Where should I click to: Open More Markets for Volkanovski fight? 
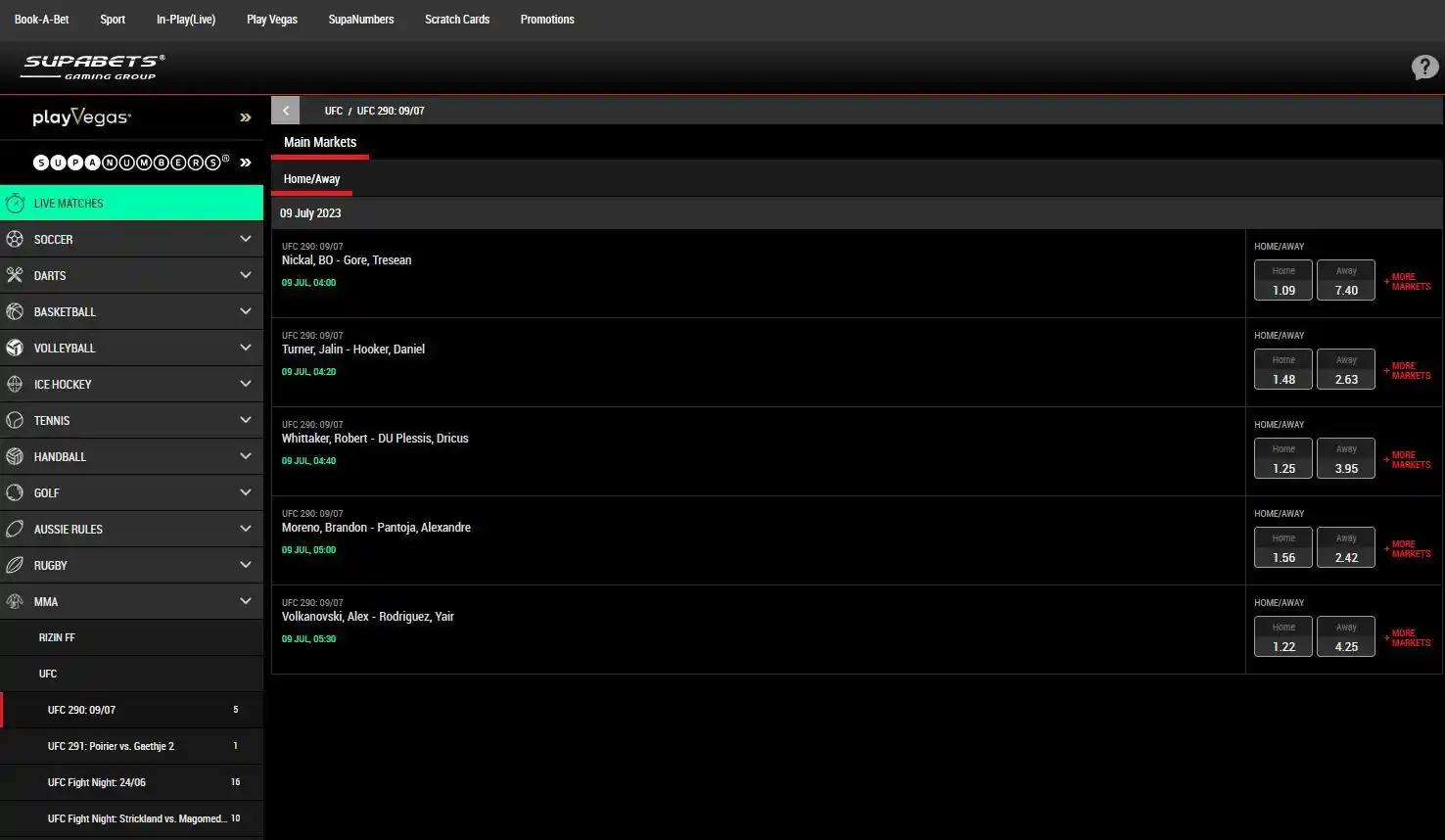[x=1408, y=638]
